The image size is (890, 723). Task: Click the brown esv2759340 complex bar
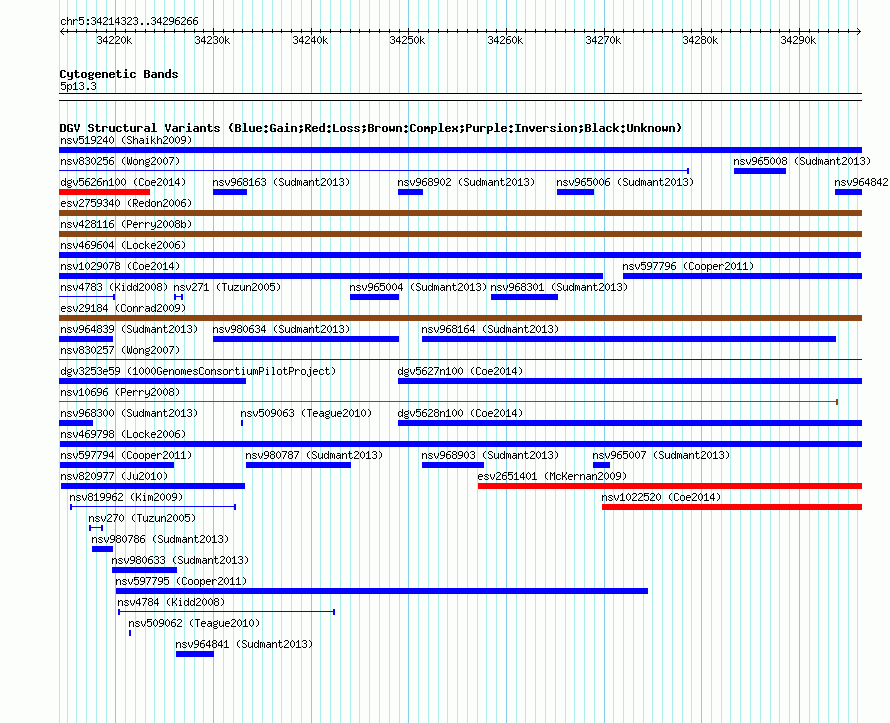[460, 213]
